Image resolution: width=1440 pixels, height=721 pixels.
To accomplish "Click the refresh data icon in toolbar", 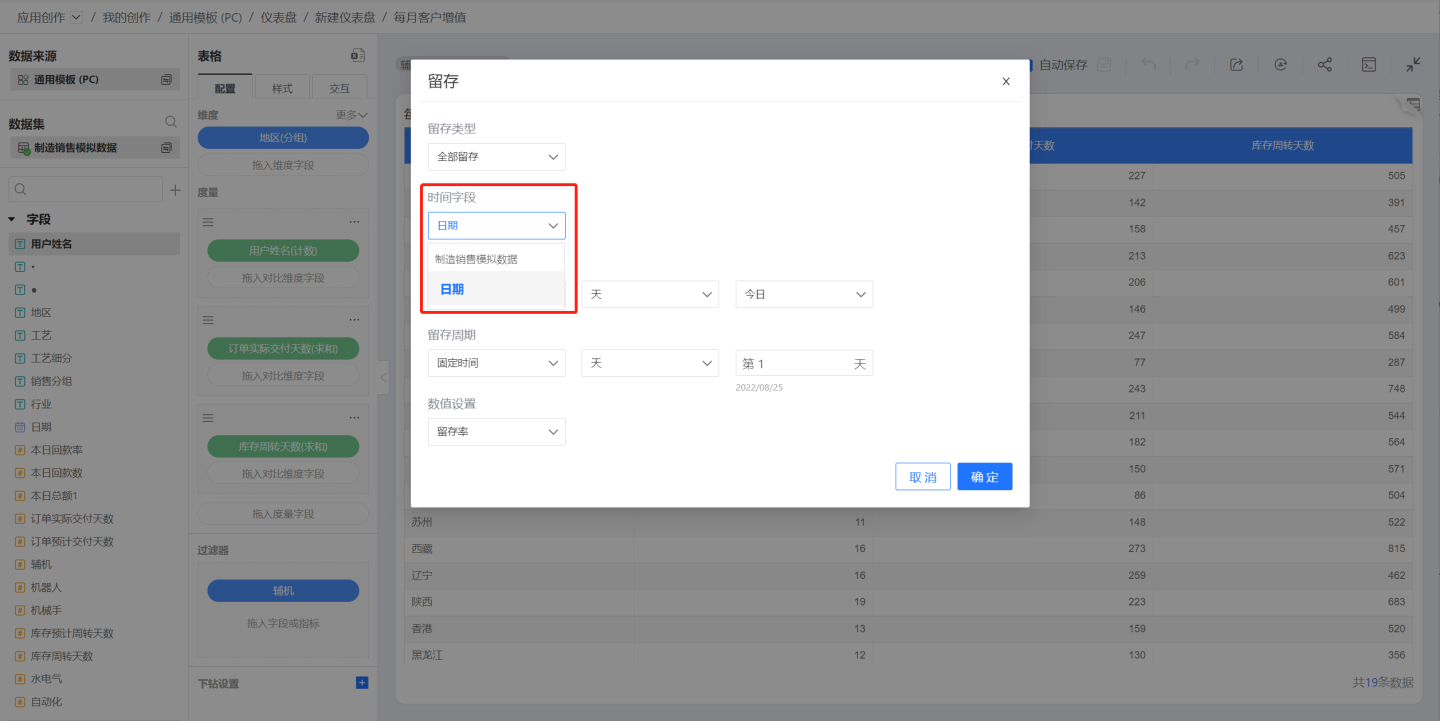I will click(1280, 65).
